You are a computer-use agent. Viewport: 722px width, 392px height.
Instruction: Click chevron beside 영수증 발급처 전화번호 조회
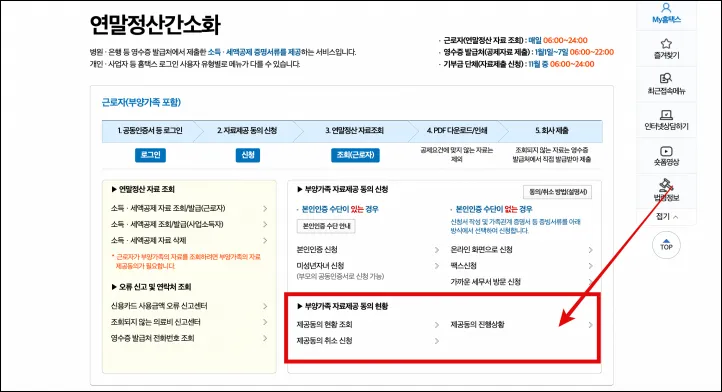click(265, 338)
